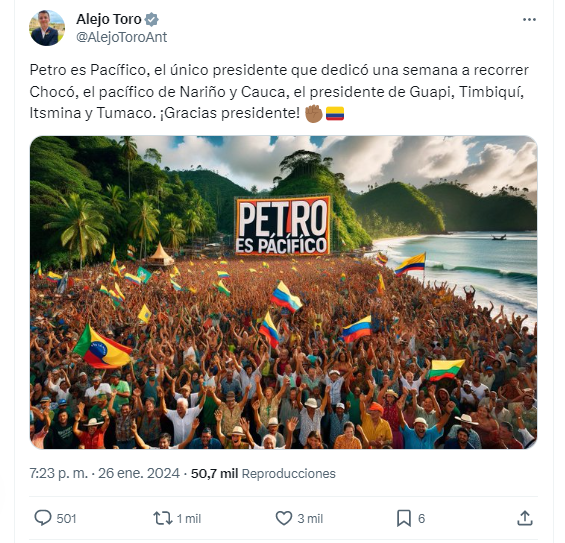565x543 pixels.
Task: Click the 1 mil retweet count
Action: [x=188, y=518]
